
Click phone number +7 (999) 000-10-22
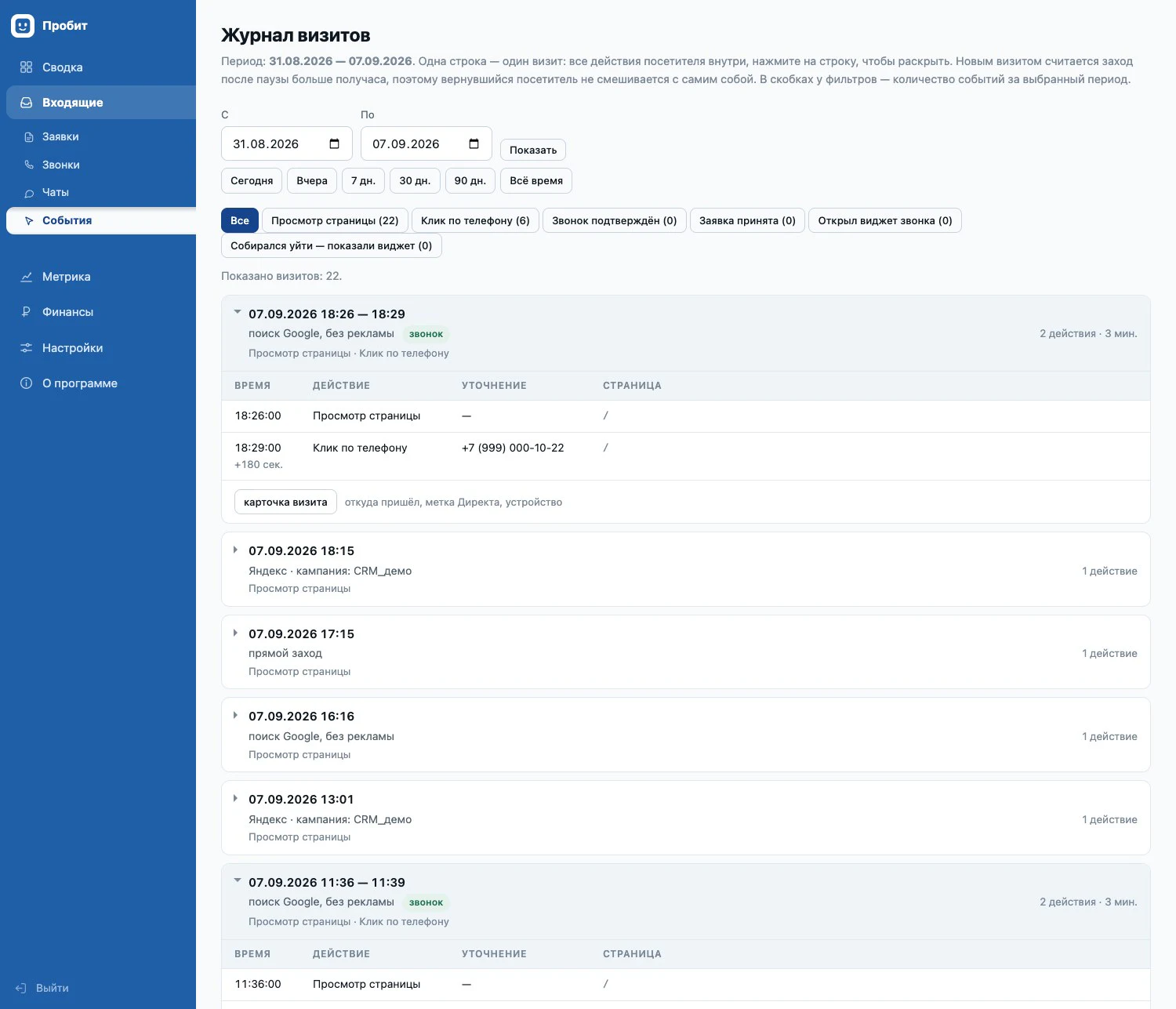coord(513,448)
